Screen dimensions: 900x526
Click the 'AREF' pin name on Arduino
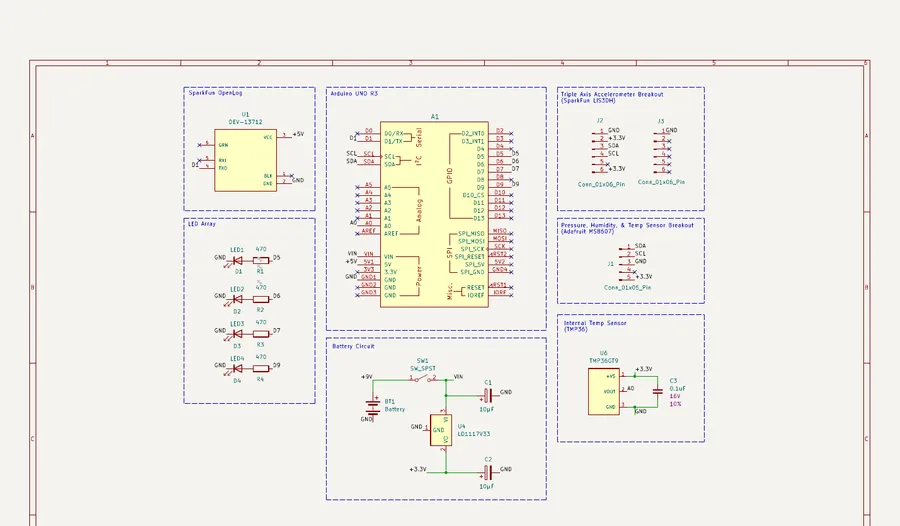391,234
